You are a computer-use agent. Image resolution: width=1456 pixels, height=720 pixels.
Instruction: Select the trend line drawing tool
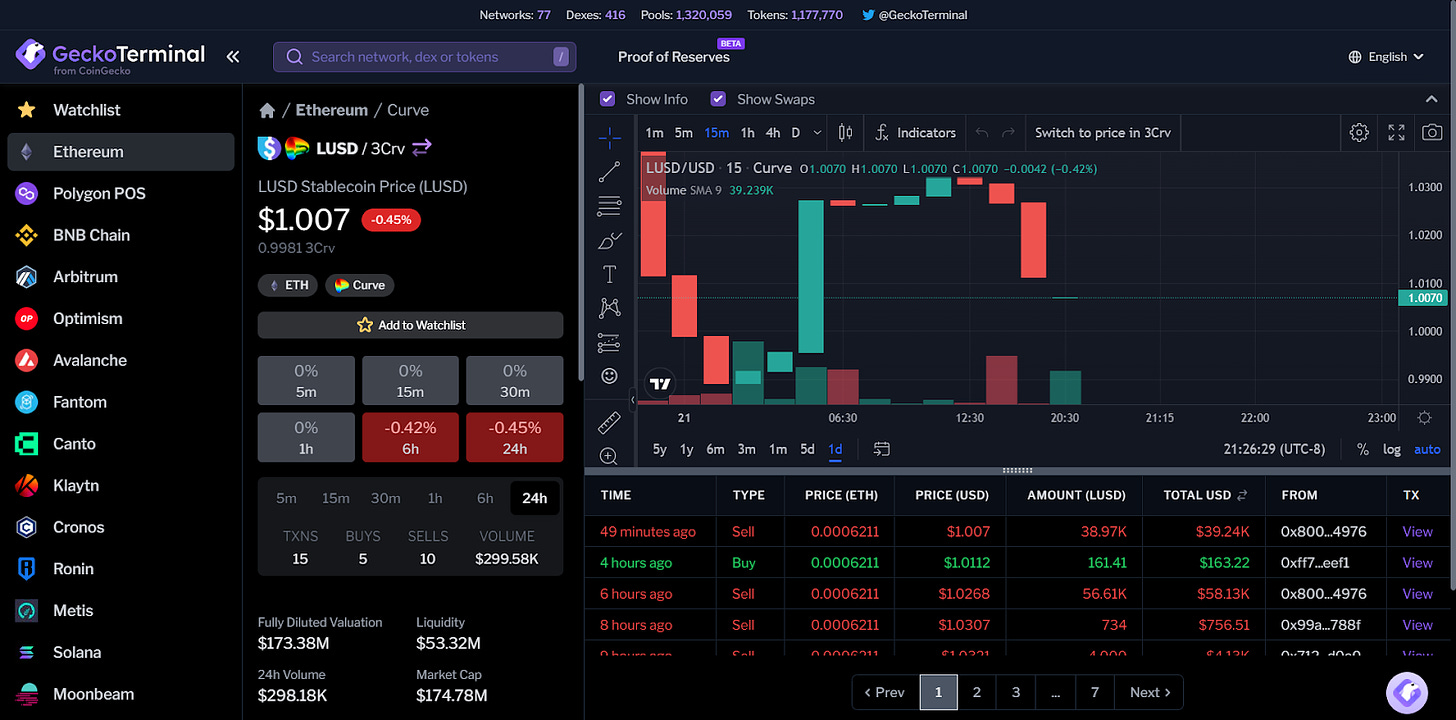[x=609, y=172]
